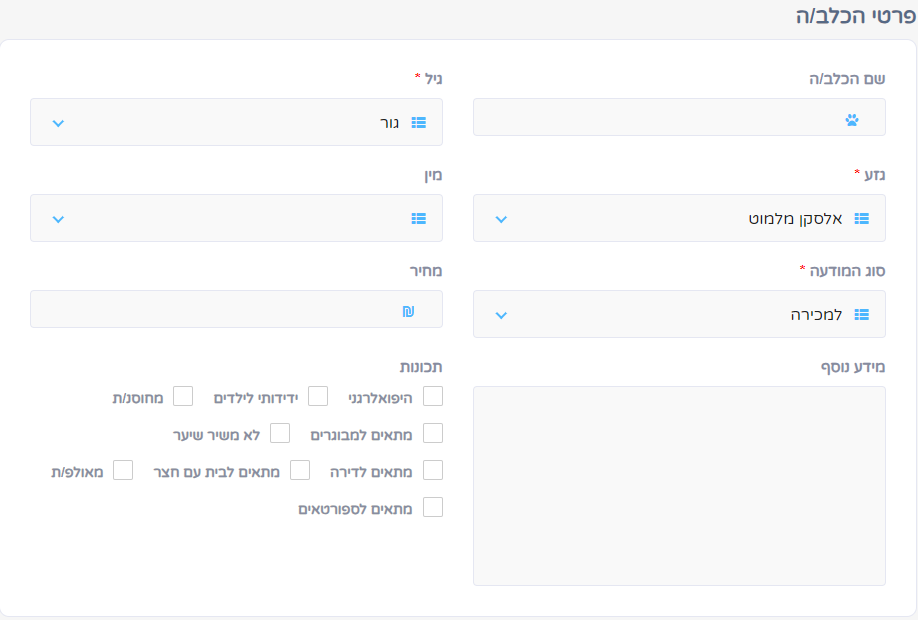Click the list icon in the גזע field
Screen dimensions: 918x620
[862, 218]
